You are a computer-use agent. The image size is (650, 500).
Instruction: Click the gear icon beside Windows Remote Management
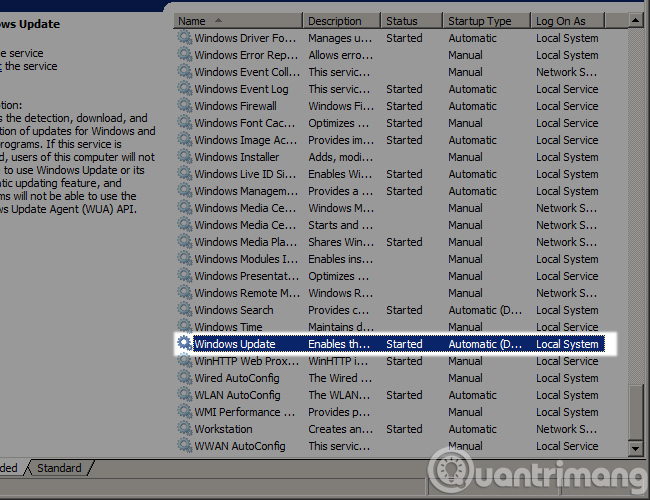pyautogui.click(x=184, y=293)
